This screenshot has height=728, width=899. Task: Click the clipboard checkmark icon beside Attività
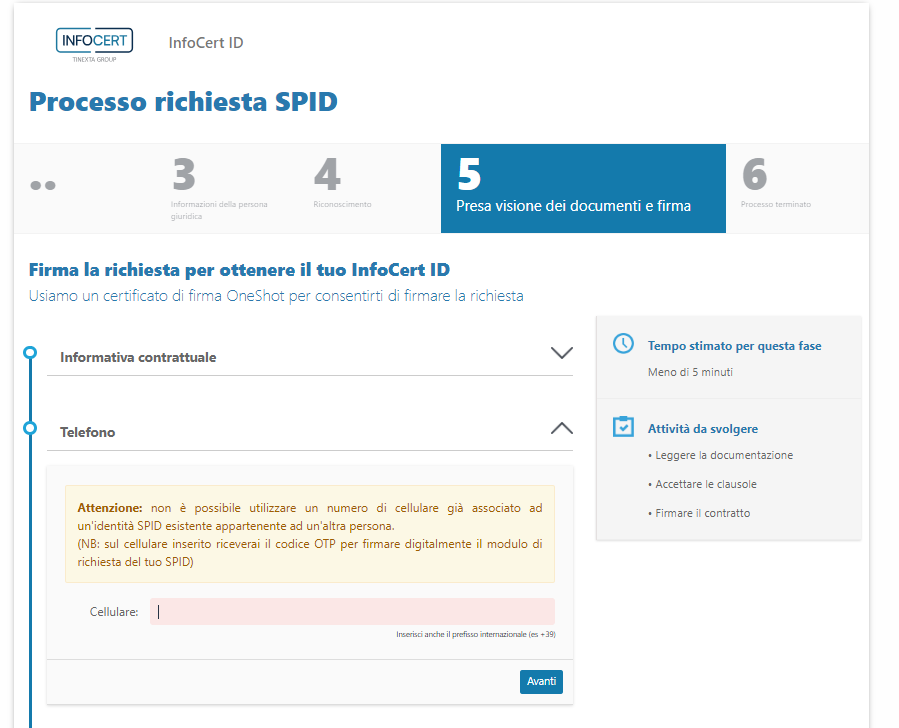tap(623, 427)
